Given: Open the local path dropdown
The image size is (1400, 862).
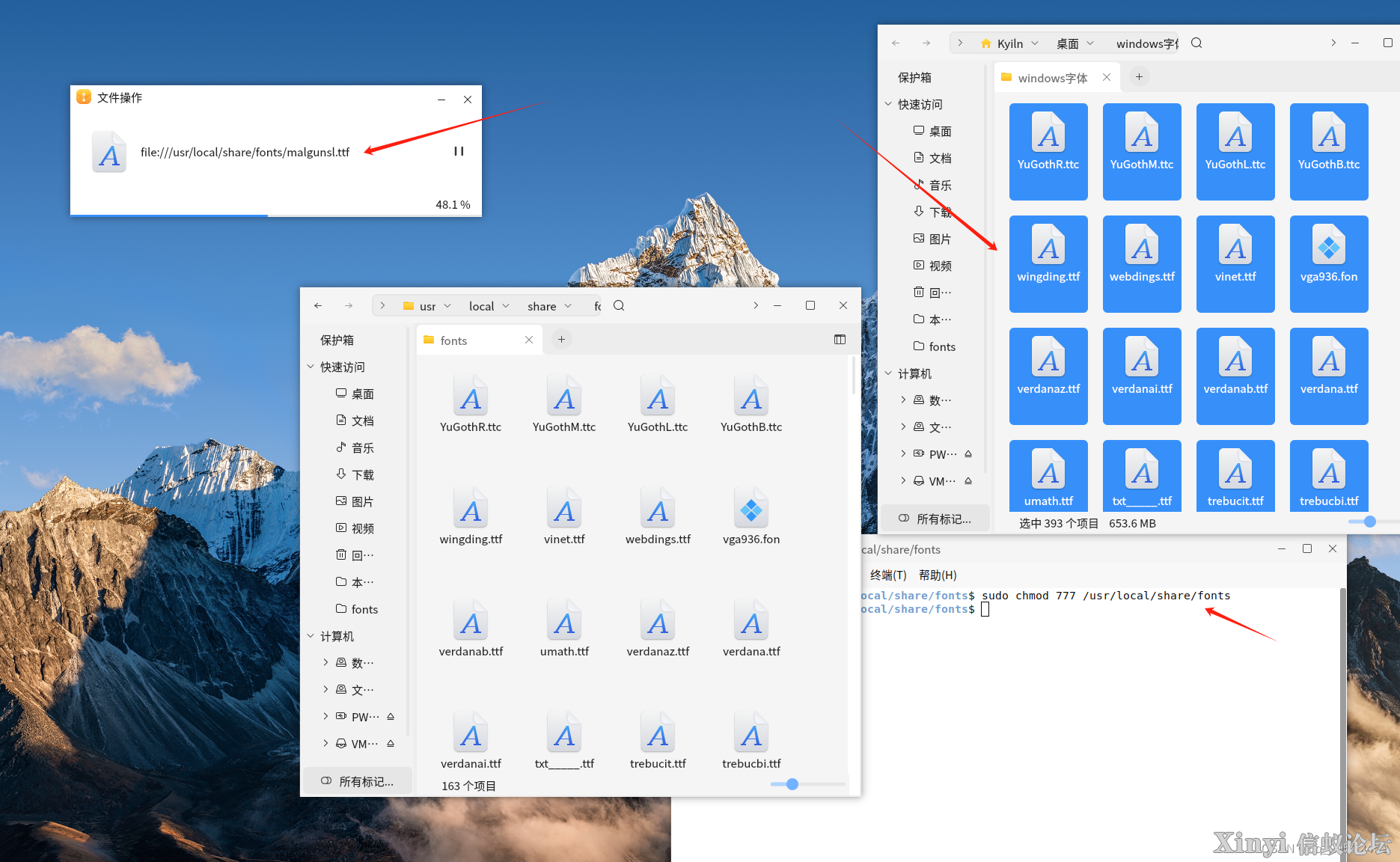Looking at the screenshot, I should pos(506,306).
